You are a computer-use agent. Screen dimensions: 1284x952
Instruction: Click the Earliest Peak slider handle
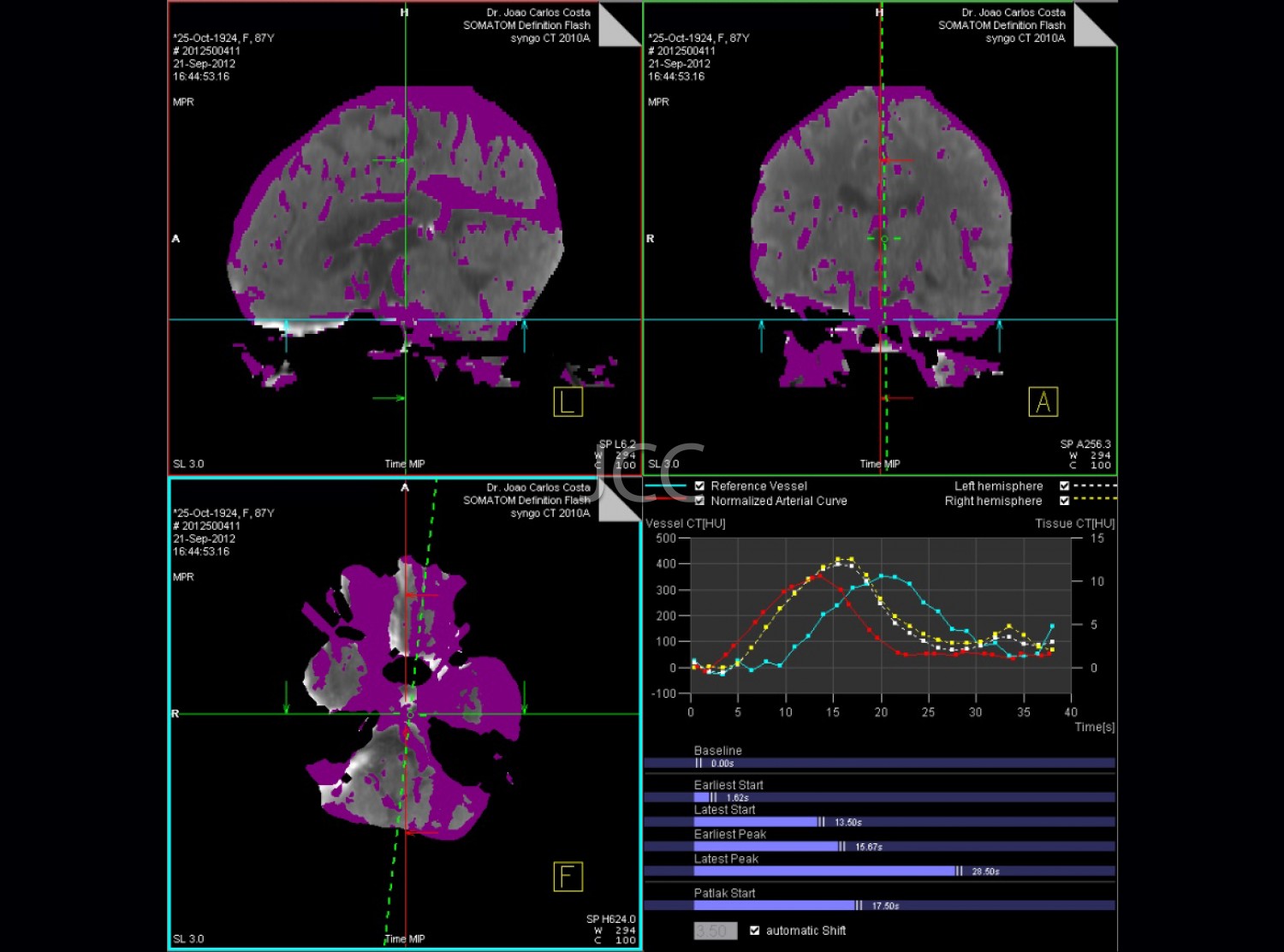point(842,847)
